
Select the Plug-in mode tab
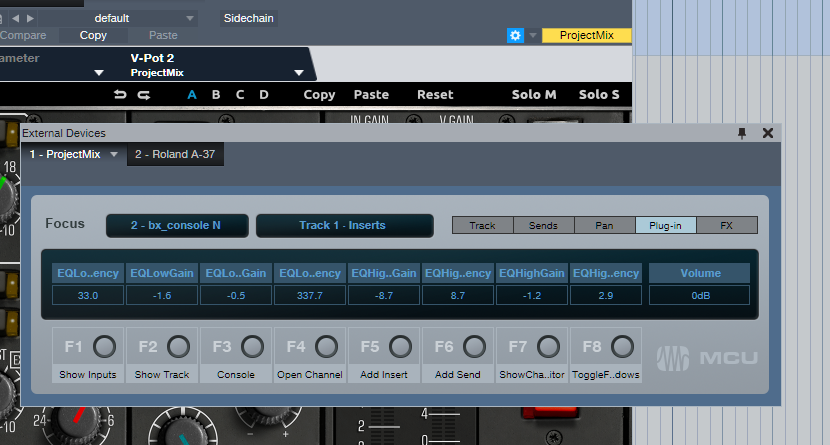click(x=665, y=225)
